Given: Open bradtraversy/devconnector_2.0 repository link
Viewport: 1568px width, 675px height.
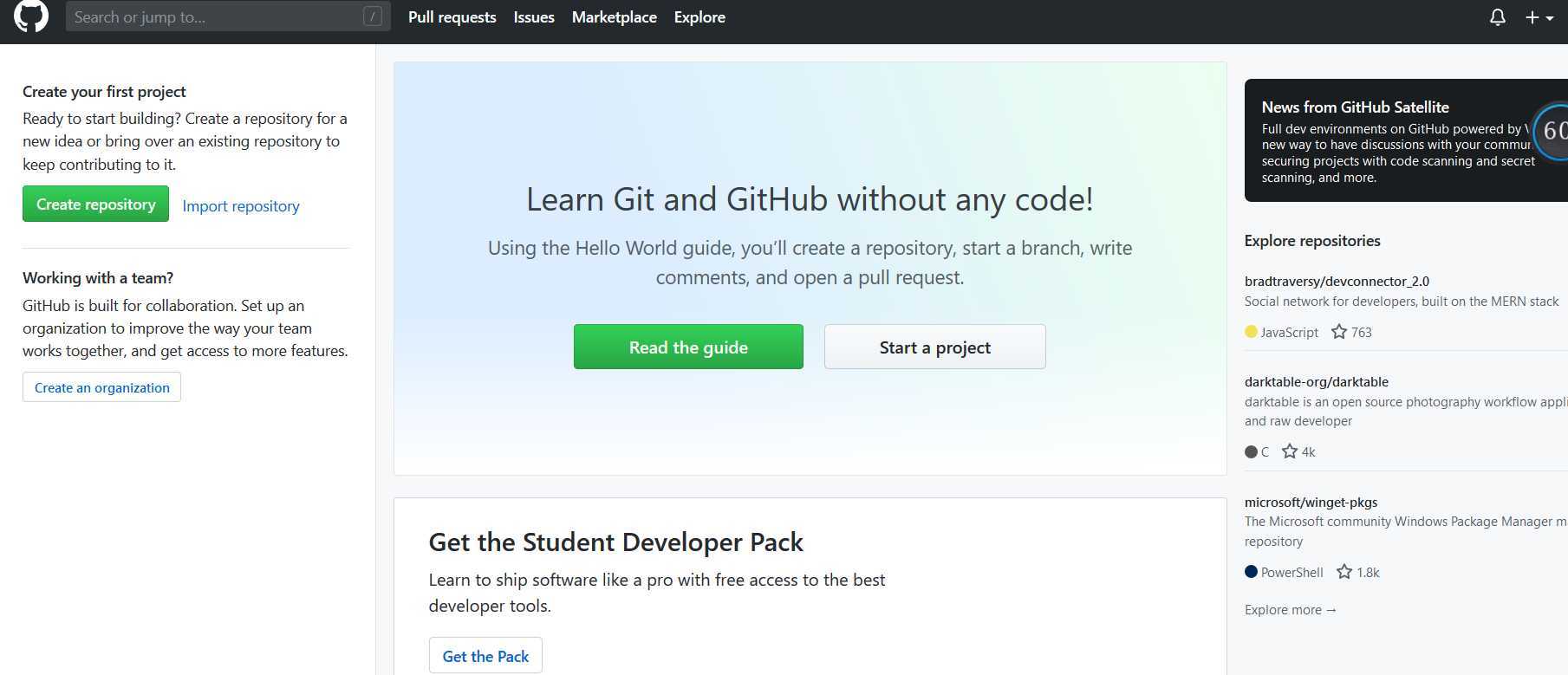Looking at the screenshot, I should click(x=1337, y=281).
